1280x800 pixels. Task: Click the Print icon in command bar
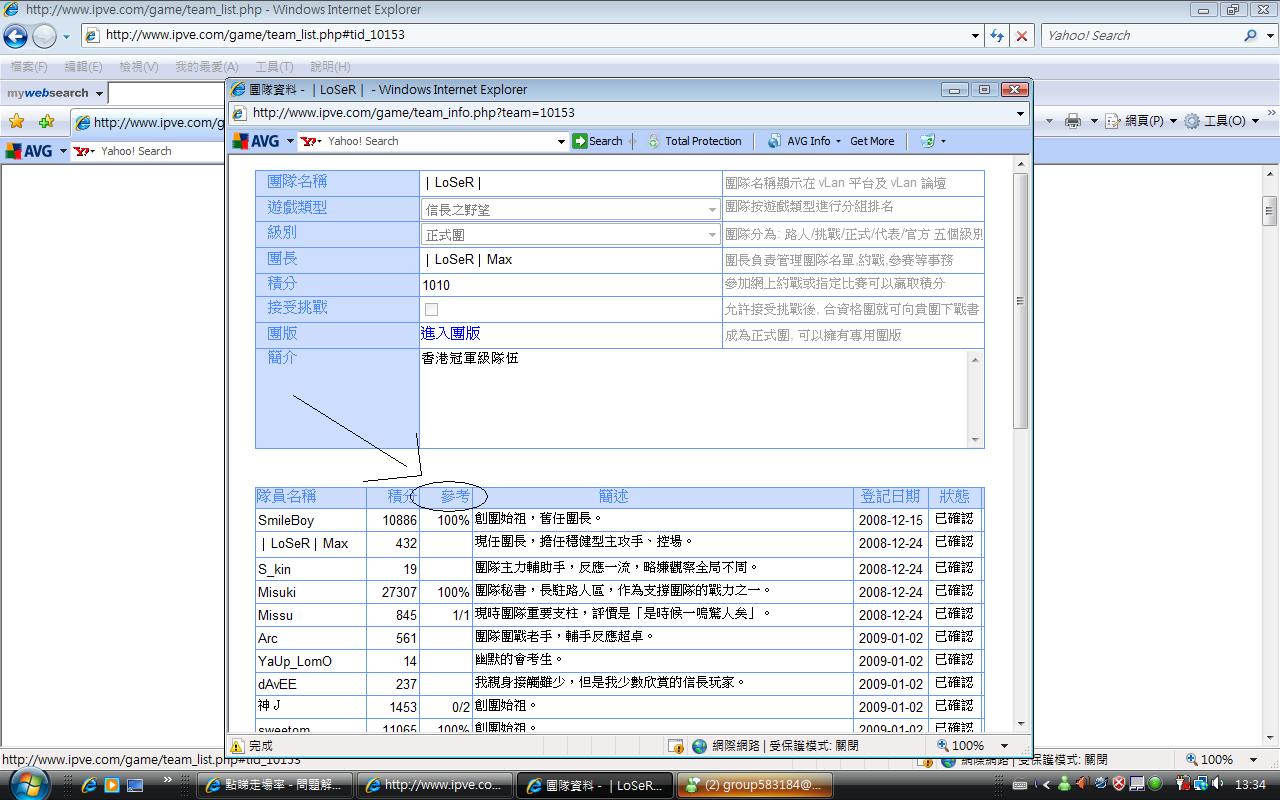click(1073, 121)
